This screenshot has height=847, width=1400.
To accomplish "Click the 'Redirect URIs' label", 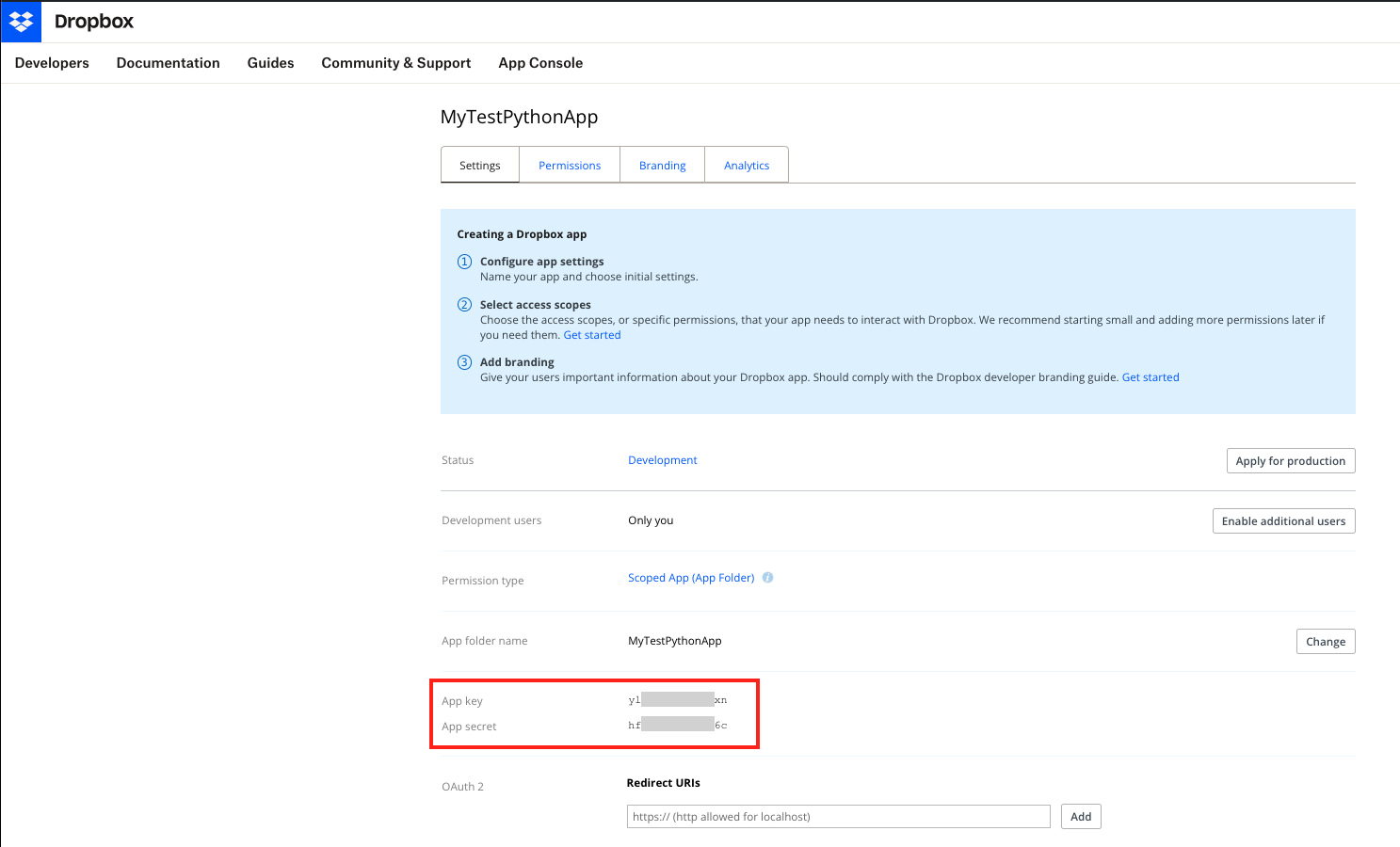I will (x=664, y=783).
